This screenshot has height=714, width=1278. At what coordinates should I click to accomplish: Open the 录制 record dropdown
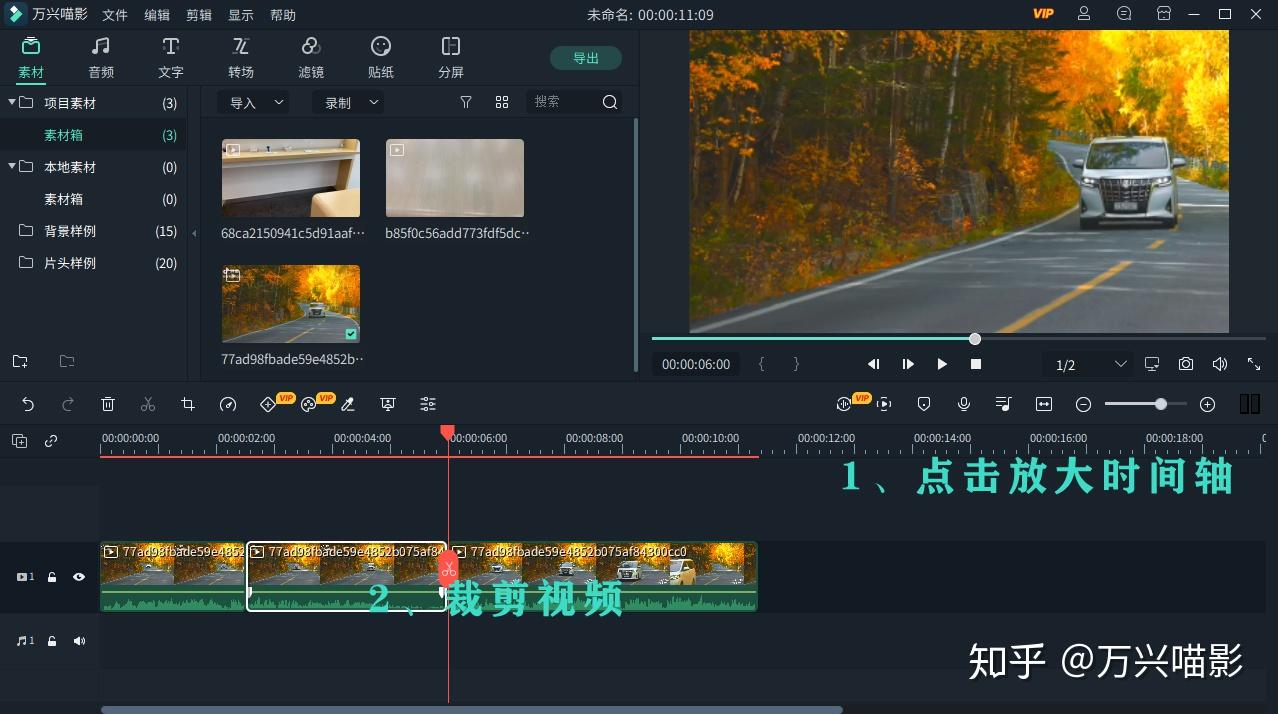(x=347, y=102)
